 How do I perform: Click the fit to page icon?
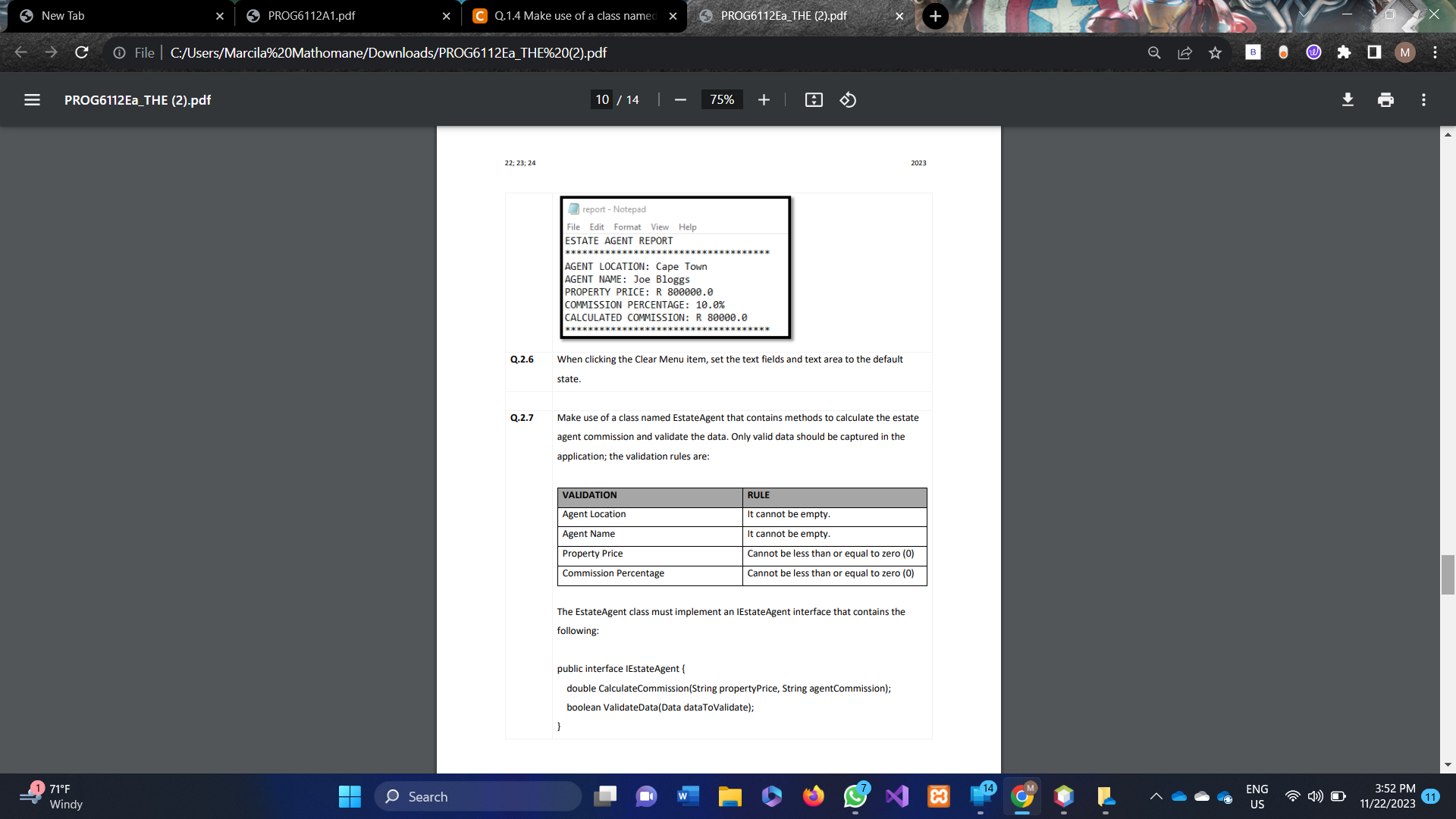[x=814, y=100]
